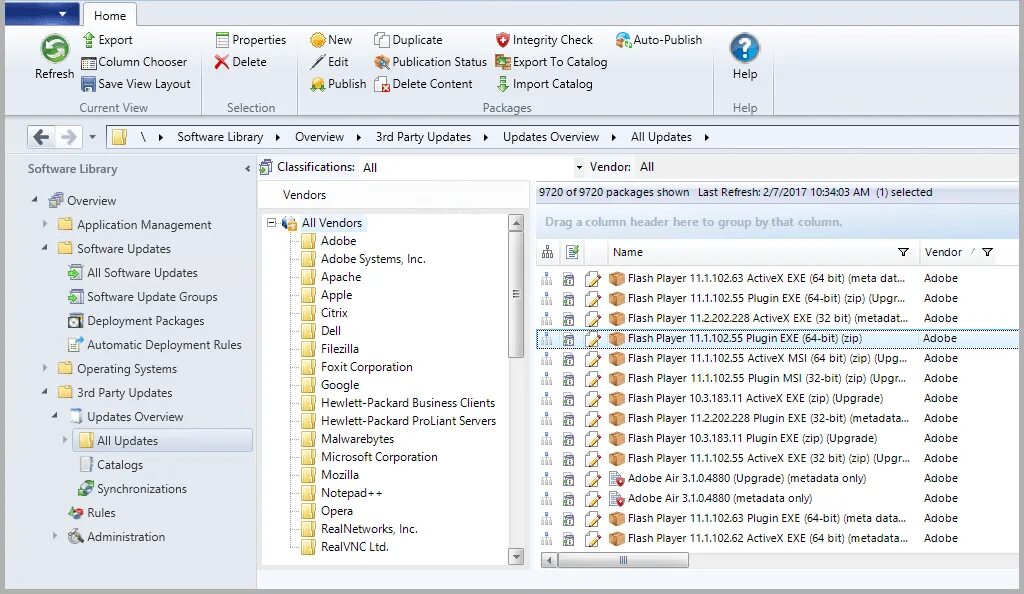1024x594 pixels.
Task: Collapse the Overview node in Software Library
Action: pos(35,200)
